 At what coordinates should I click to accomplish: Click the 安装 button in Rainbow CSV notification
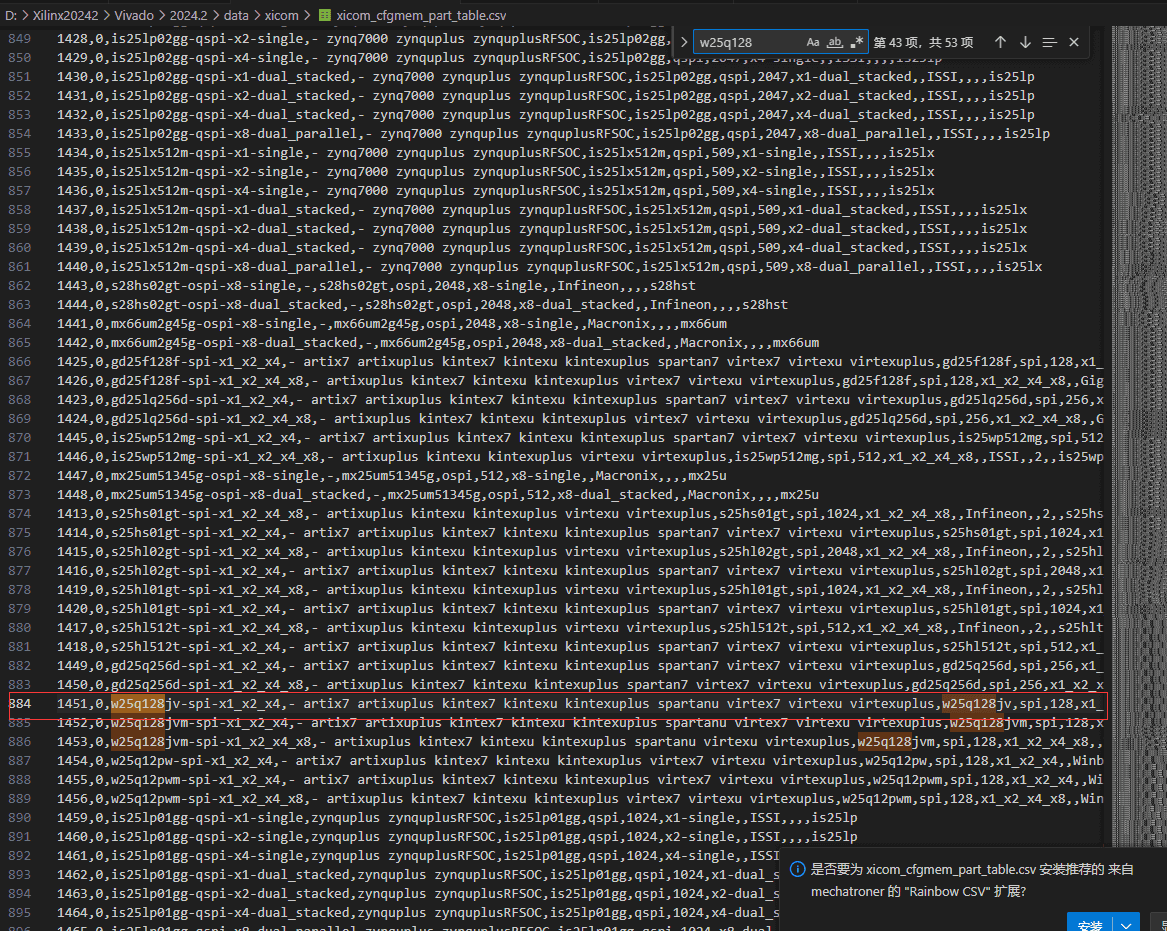[1090, 924]
